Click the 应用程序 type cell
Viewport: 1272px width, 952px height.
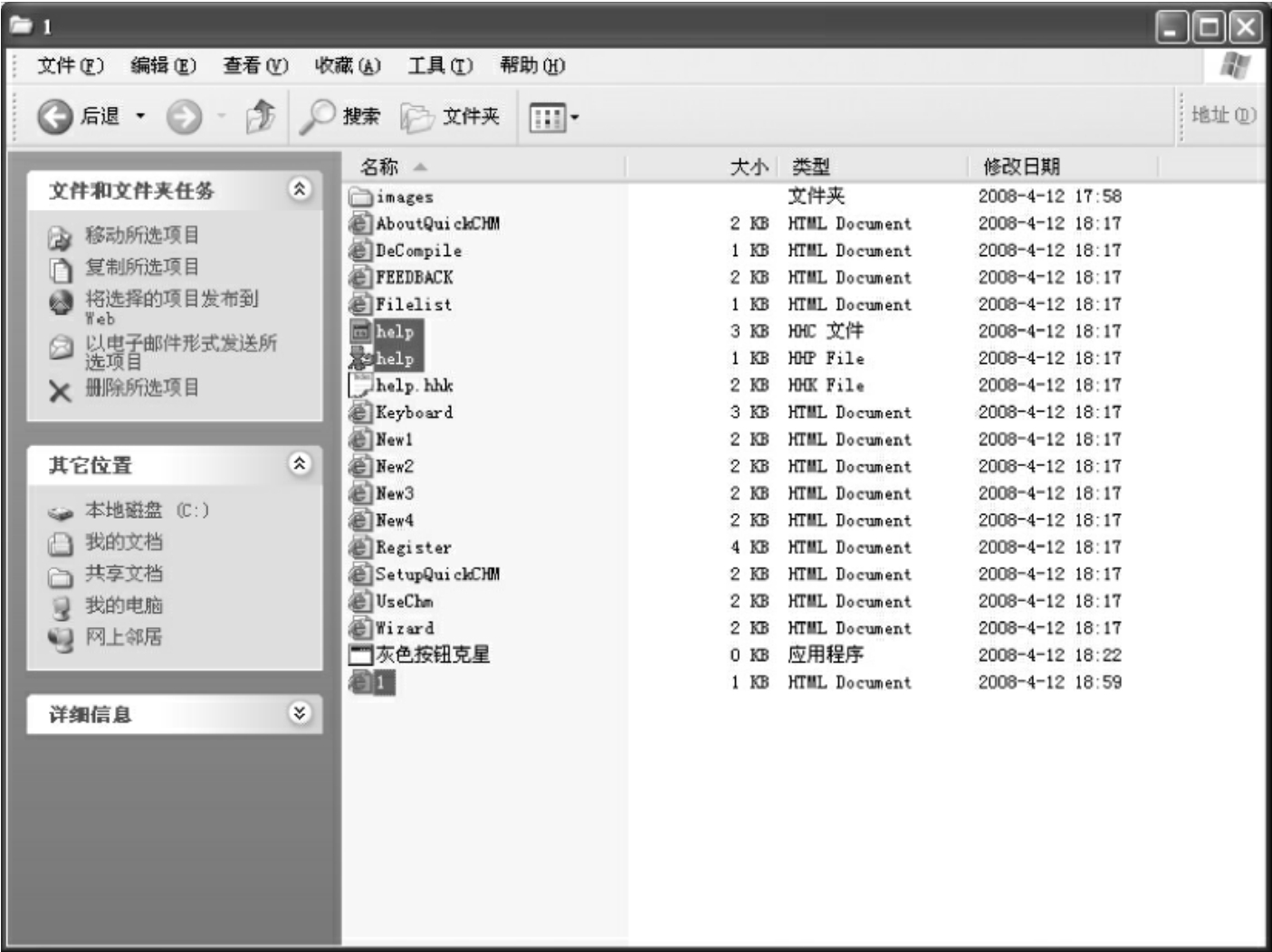tap(826, 655)
